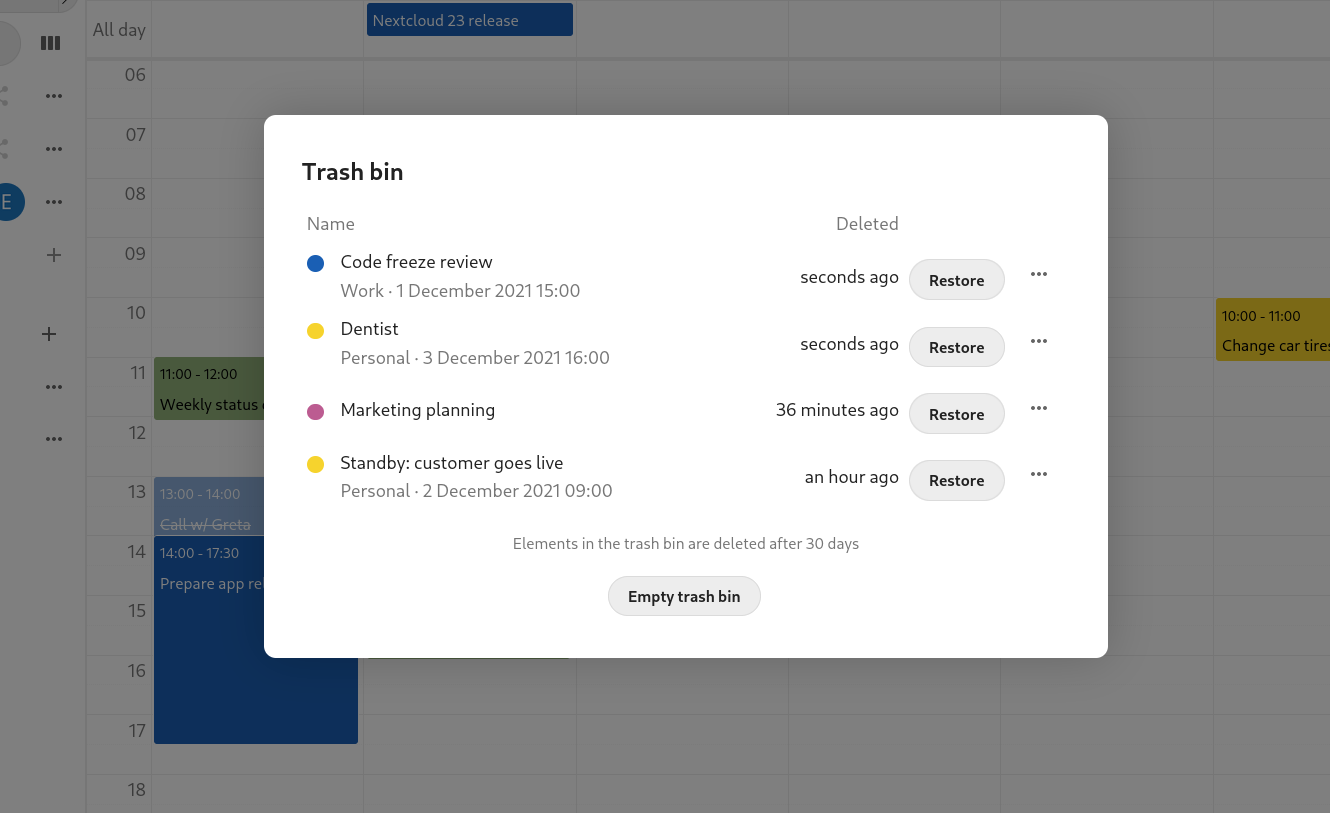
Task: Restore the Marketing planning event
Action: [956, 413]
